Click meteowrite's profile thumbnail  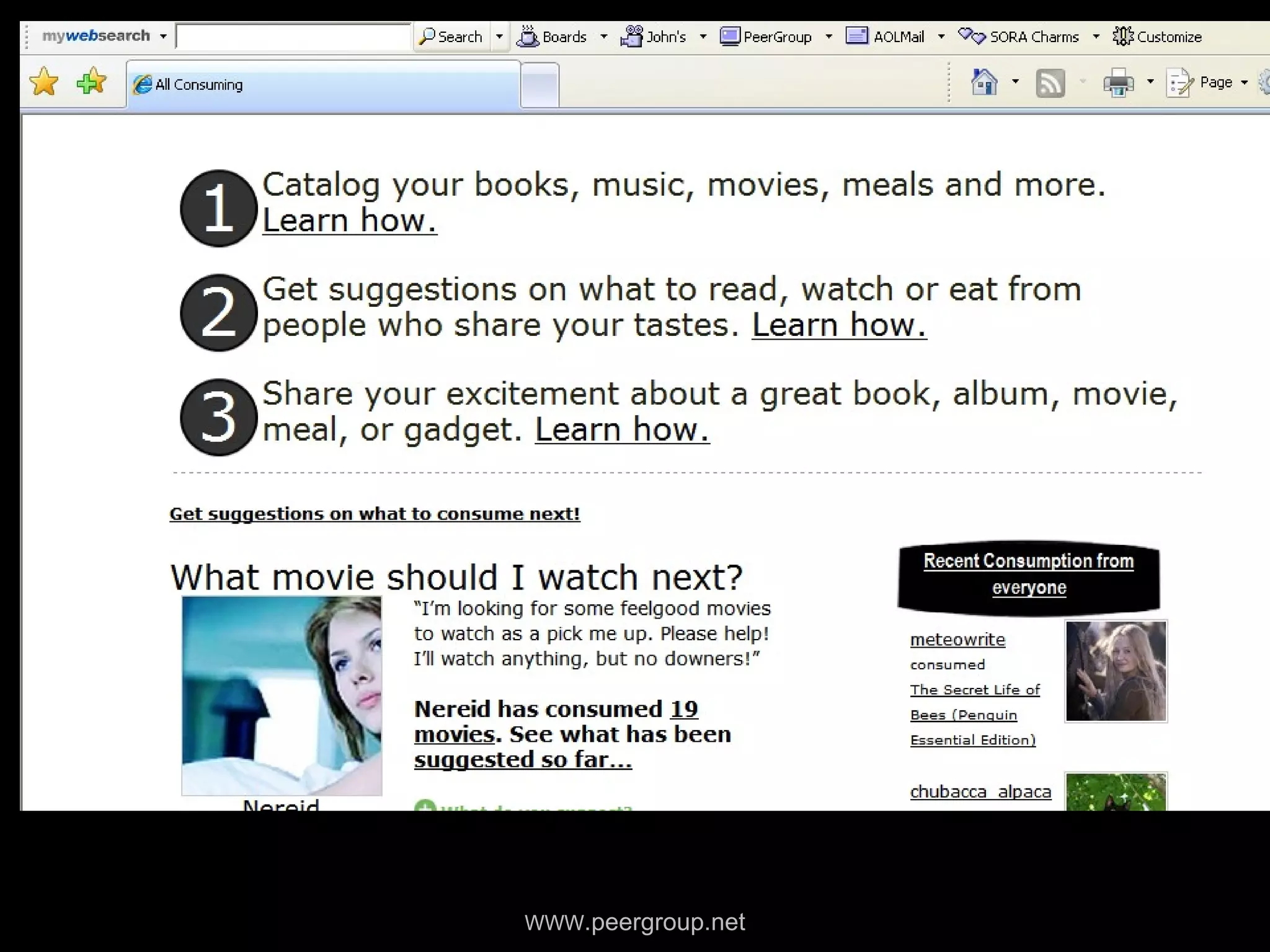coord(1116,671)
